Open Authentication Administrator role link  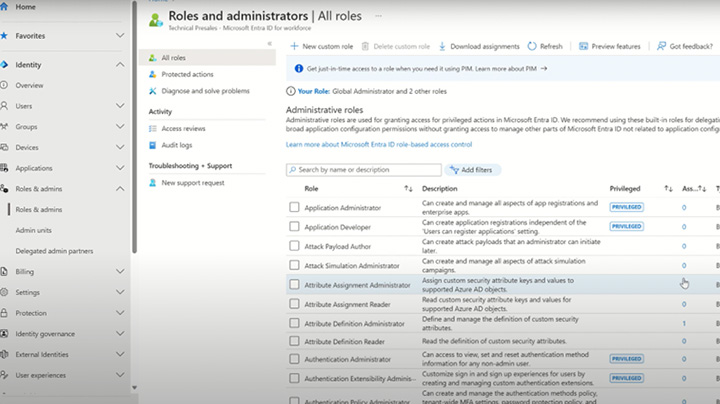pos(348,359)
